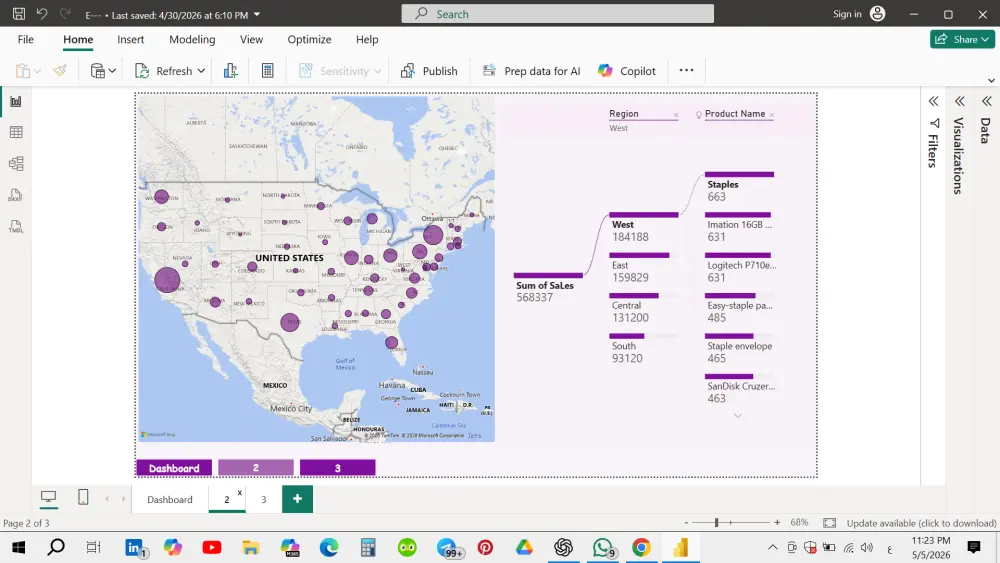
Task: Click the Refresh button
Action: click(x=163, y=71)
